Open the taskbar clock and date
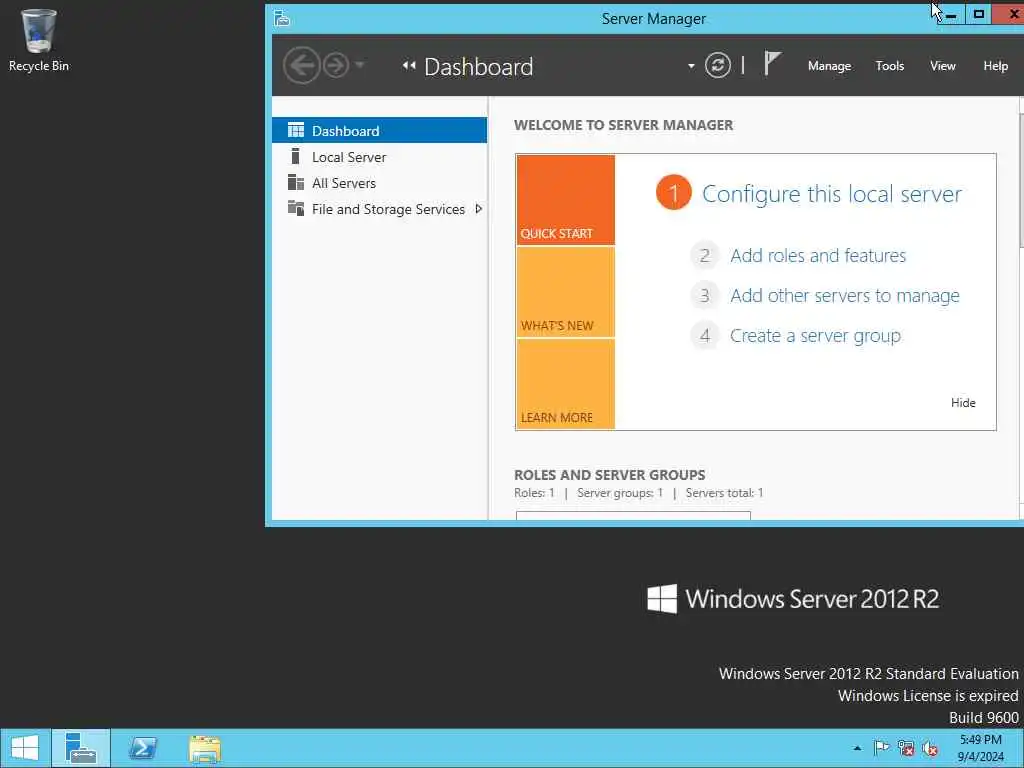Image resolution: width=1024 pixels, height=768 pixels. (x=980, y=748)
